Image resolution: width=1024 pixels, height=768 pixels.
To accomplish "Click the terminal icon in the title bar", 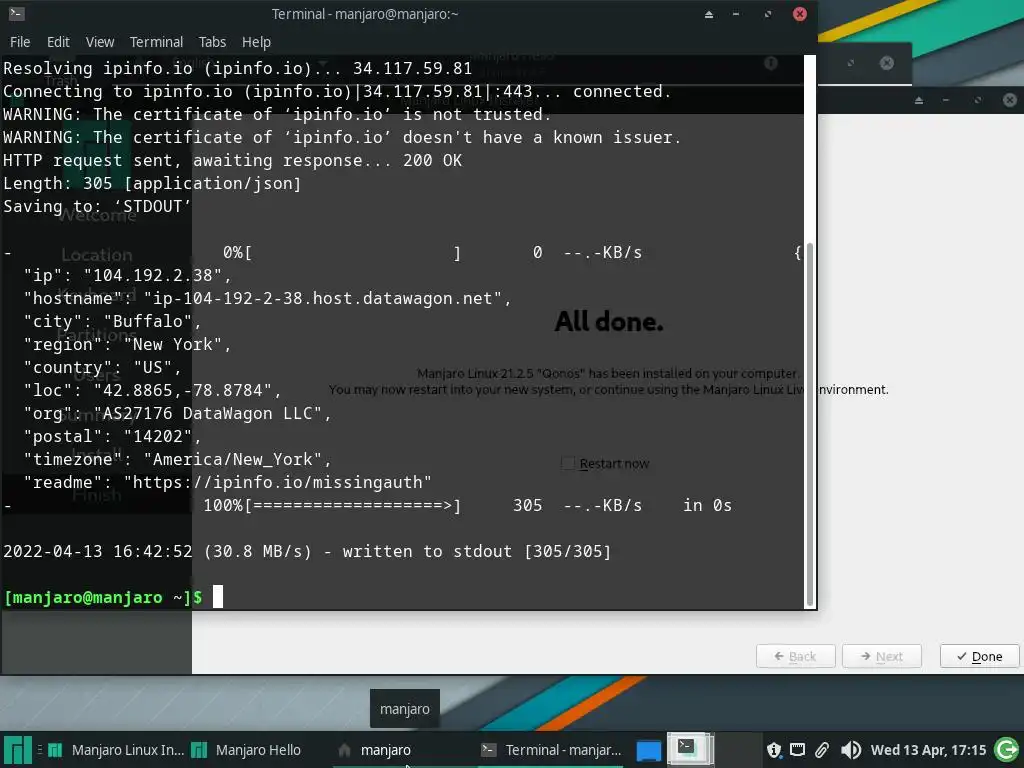I will click(16, 13).
